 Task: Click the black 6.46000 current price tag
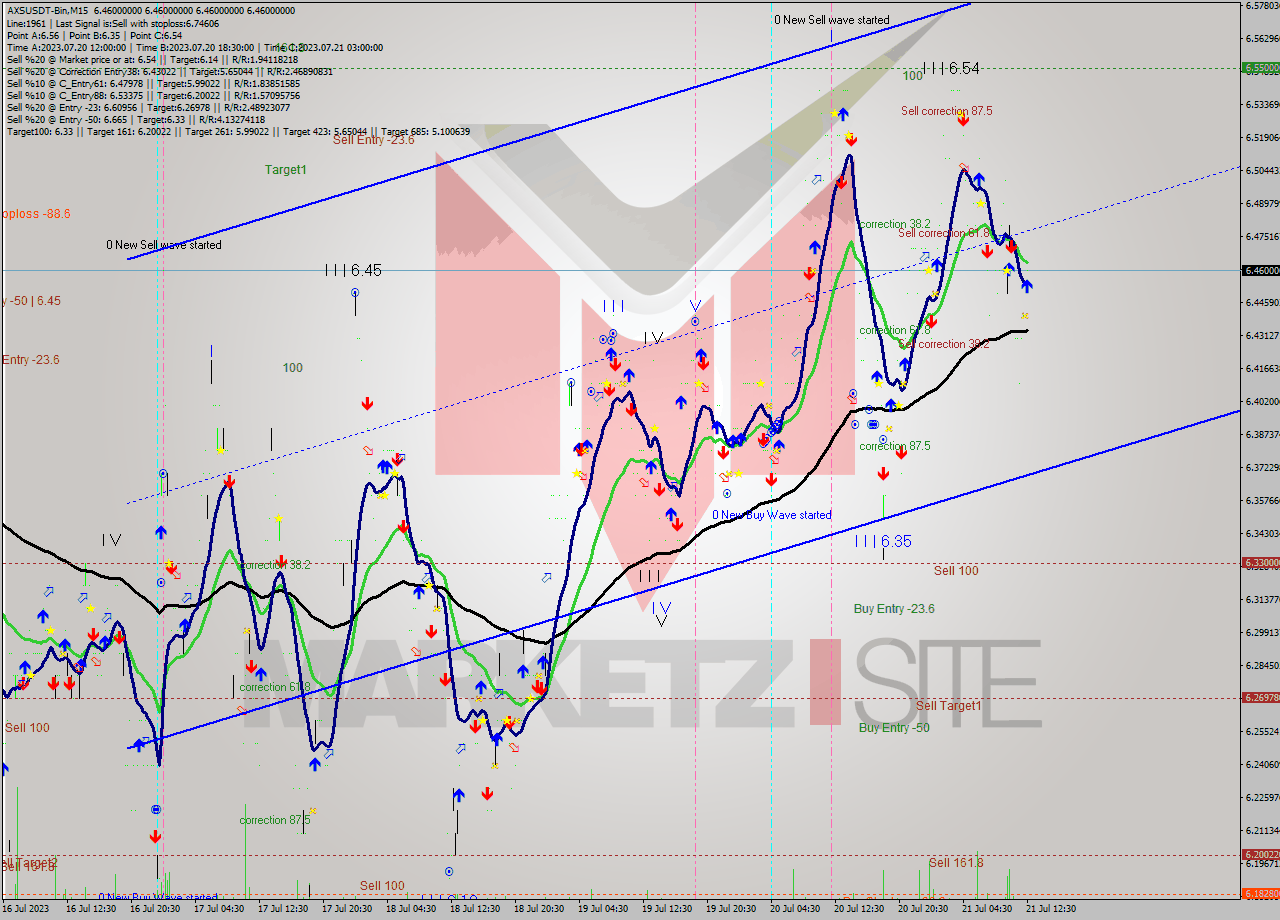coord(1260,270)
